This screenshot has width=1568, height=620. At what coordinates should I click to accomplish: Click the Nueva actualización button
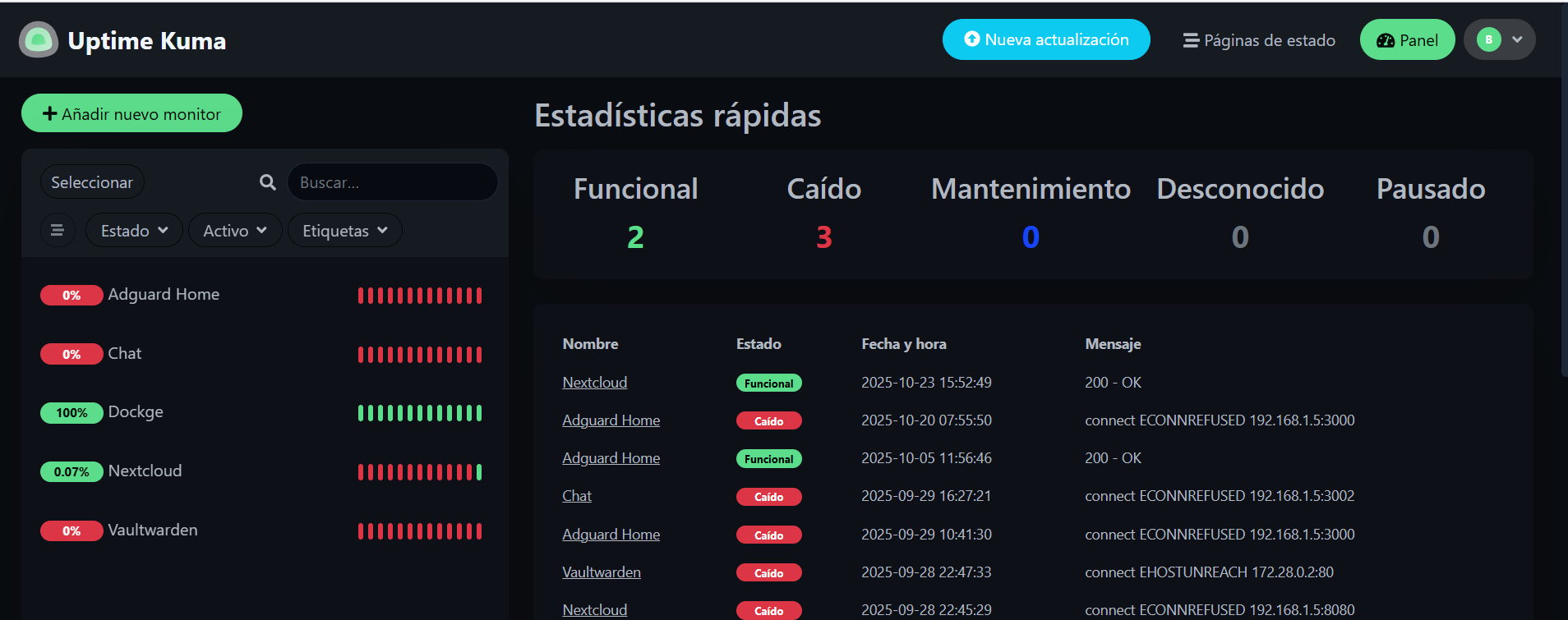tap(1046, 39)
